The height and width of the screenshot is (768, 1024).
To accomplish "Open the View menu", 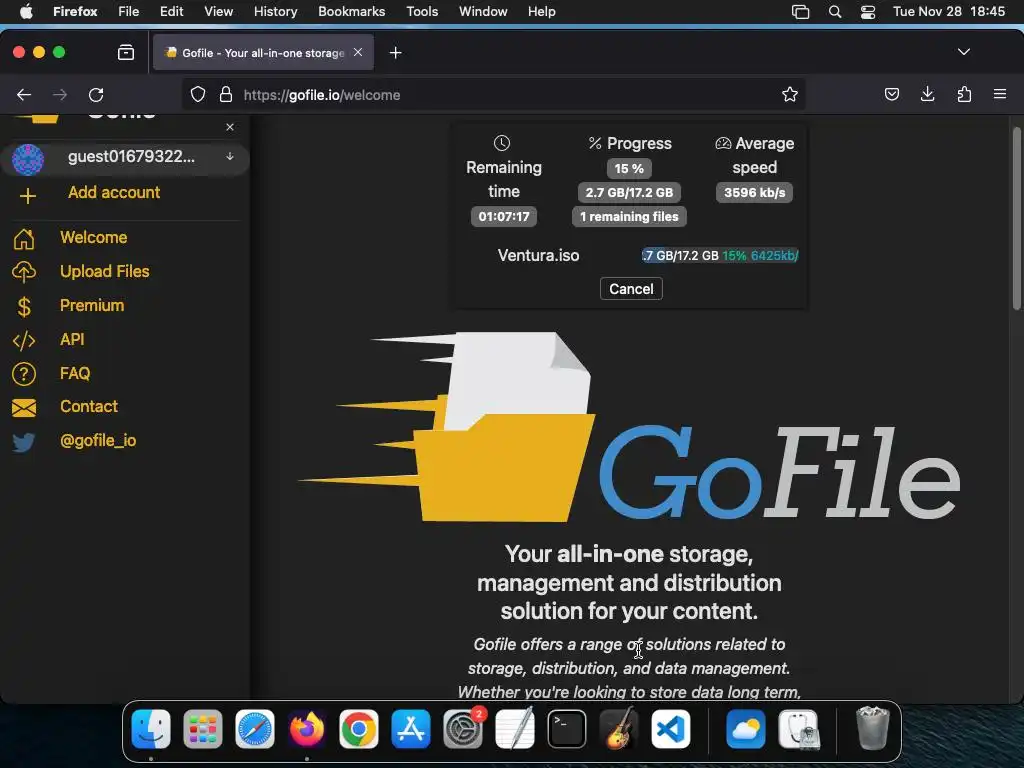I will click(x=219, y=12).
